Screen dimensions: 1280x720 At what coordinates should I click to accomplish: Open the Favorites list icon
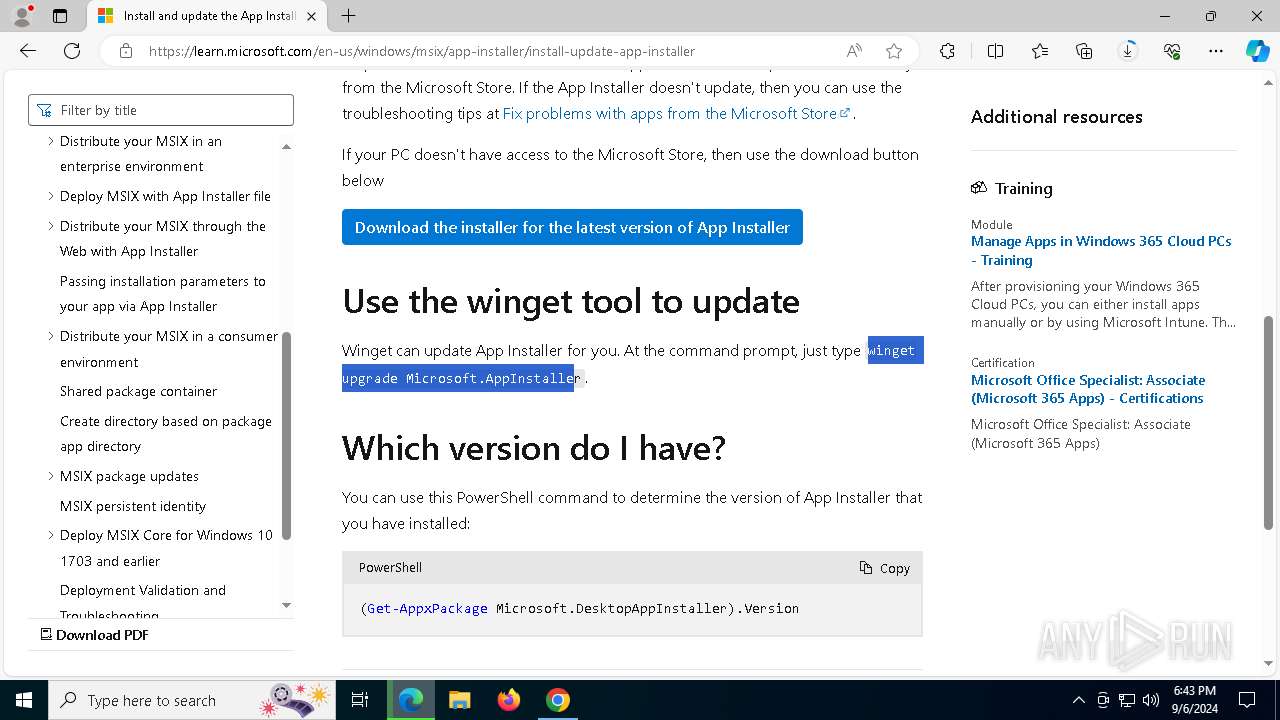click(1040, 51)
